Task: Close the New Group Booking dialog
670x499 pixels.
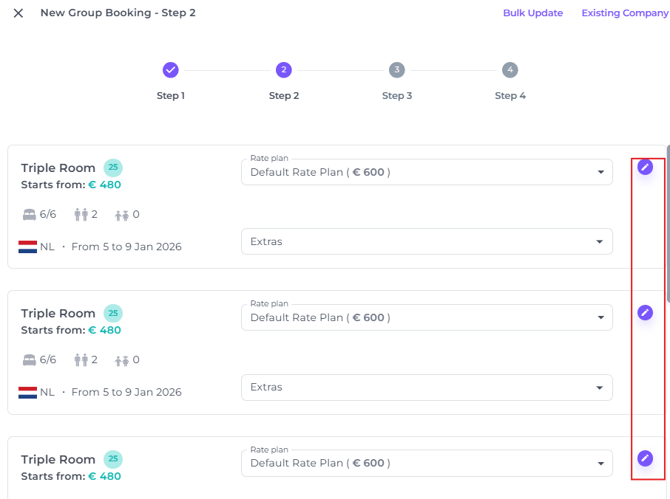Action: tap(18, 14)
